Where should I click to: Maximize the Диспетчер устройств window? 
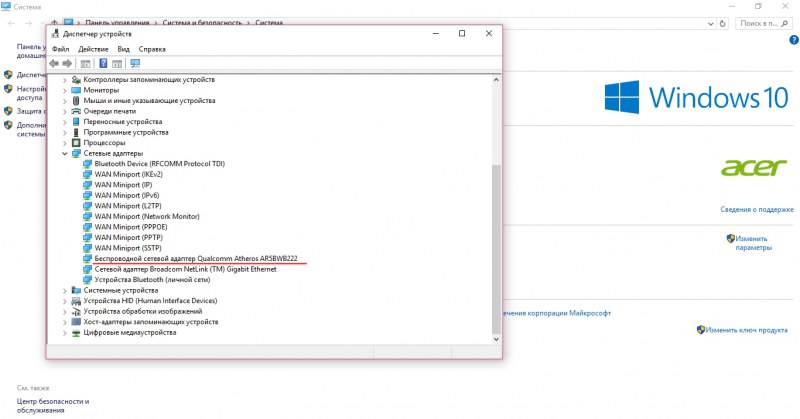click(462, 34)
